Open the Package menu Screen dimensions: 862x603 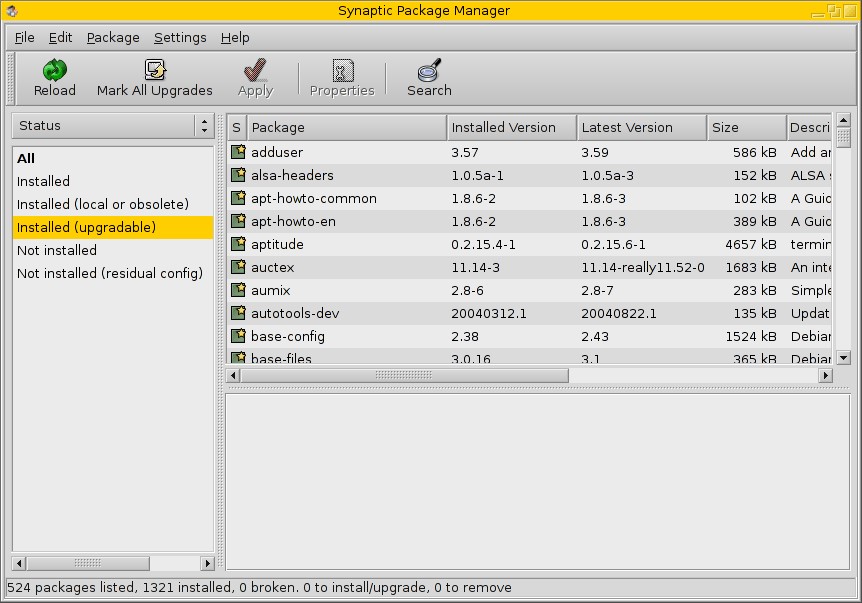(113, 38)
